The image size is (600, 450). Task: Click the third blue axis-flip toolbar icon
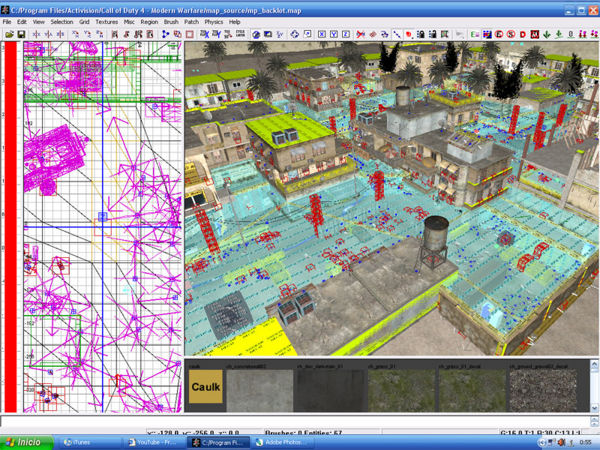point(60,34)
